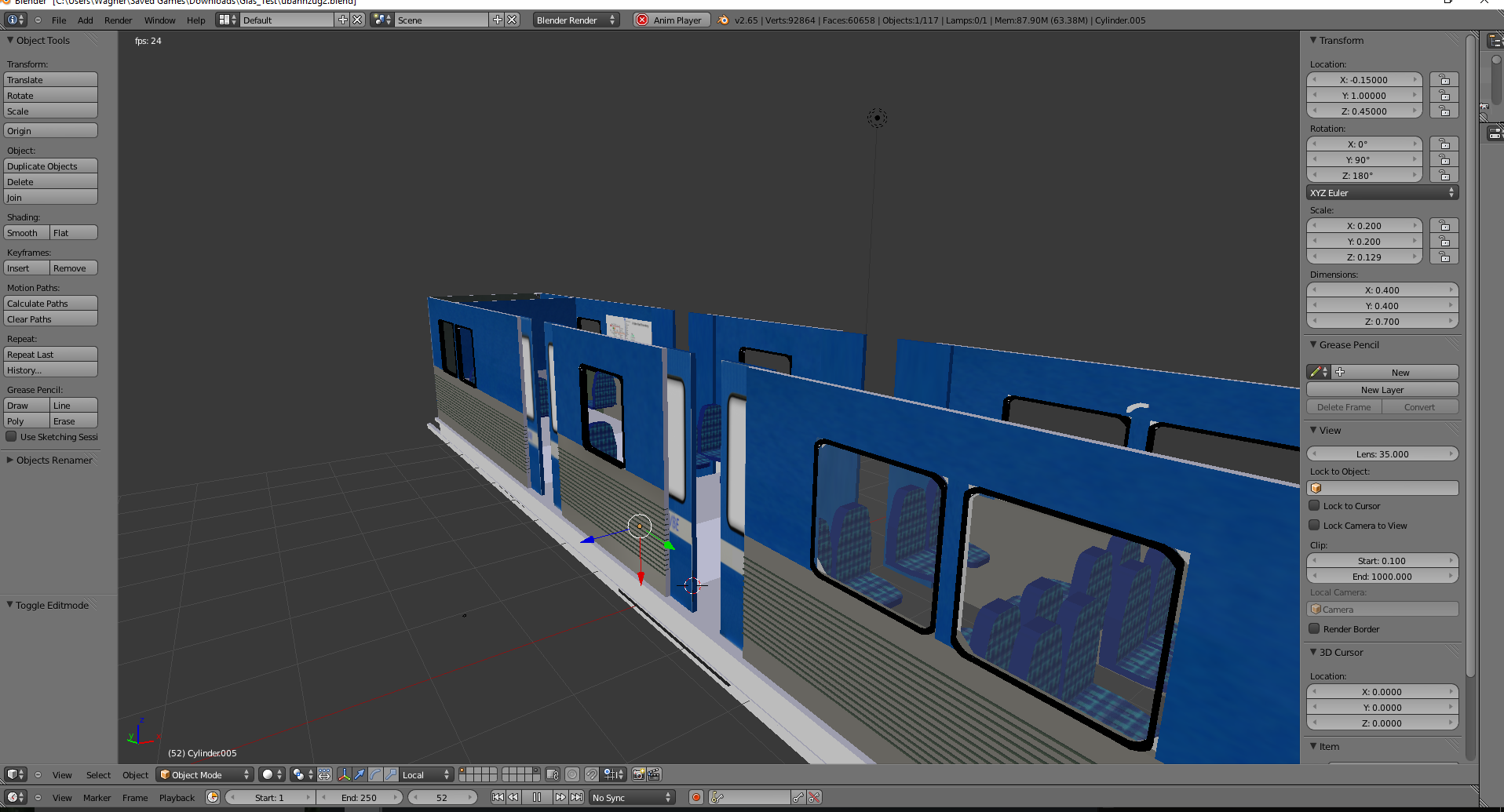1504x812 pixels.
Task: Enable the rotate manipulator arc icon
Action: click(x=375, y=774)
